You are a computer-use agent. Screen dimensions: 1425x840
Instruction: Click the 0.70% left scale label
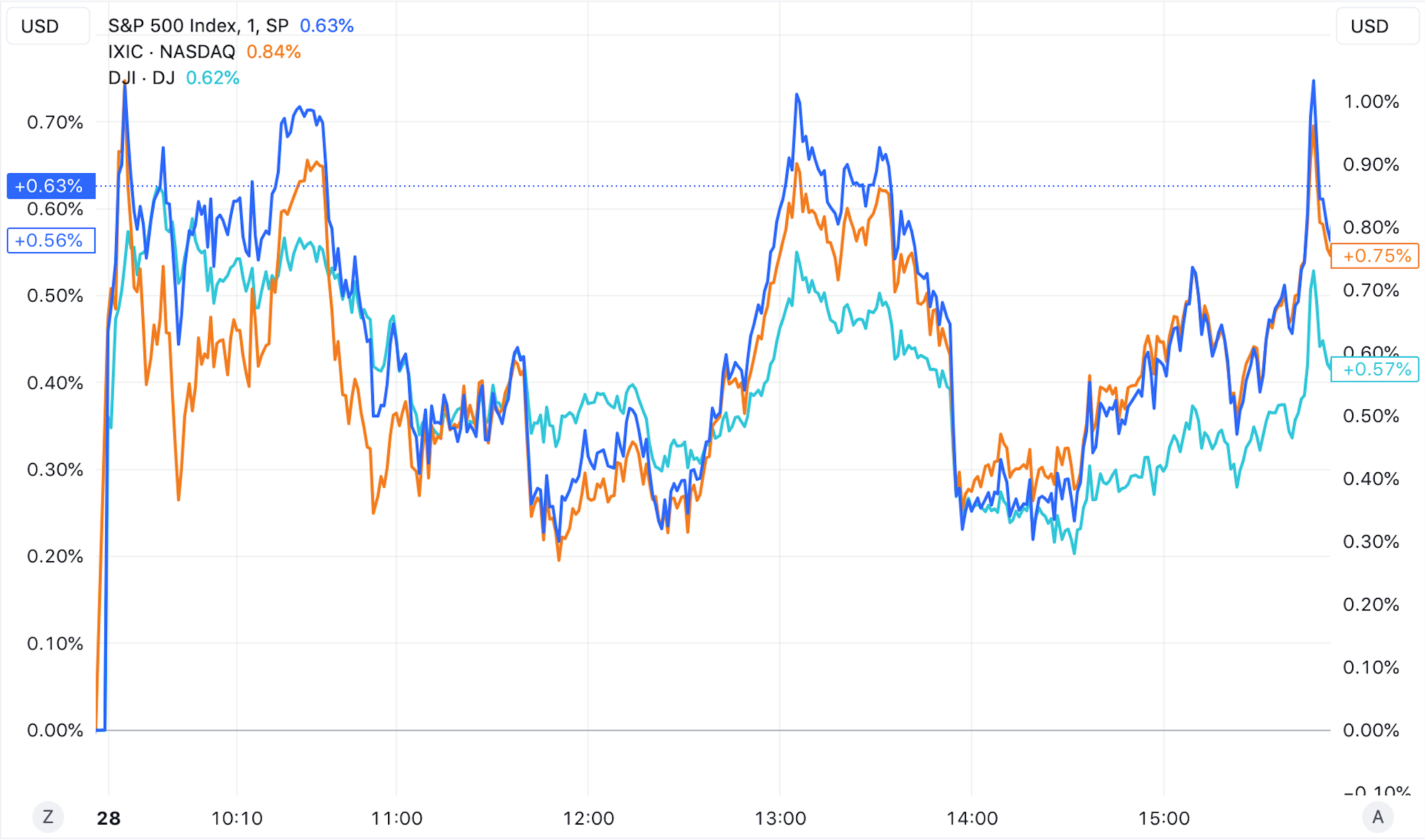tap(55, 122)
